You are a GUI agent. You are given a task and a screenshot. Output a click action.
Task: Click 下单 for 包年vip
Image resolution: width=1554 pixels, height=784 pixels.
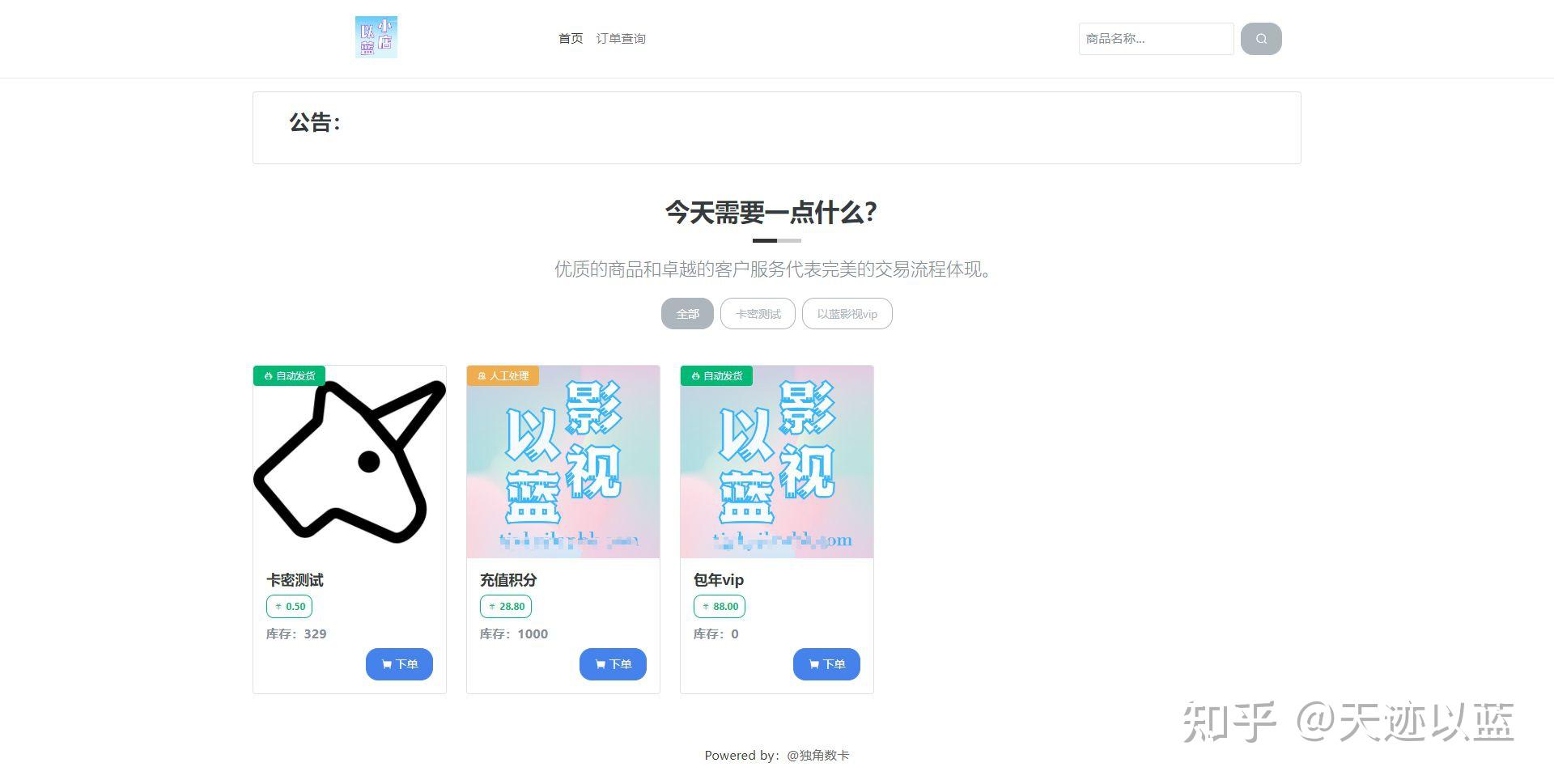(826, 664)
